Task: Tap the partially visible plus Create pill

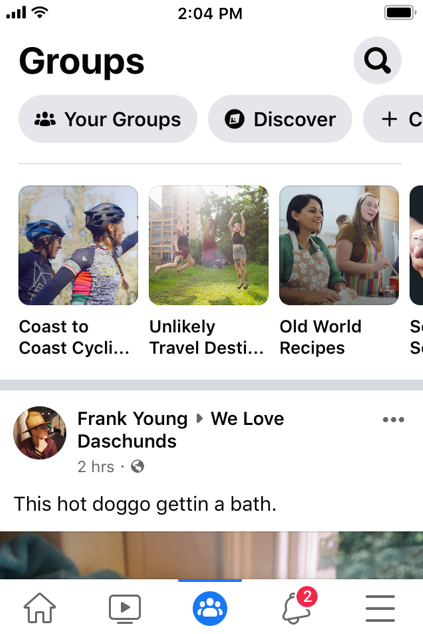Action: [x=393, y=119]
